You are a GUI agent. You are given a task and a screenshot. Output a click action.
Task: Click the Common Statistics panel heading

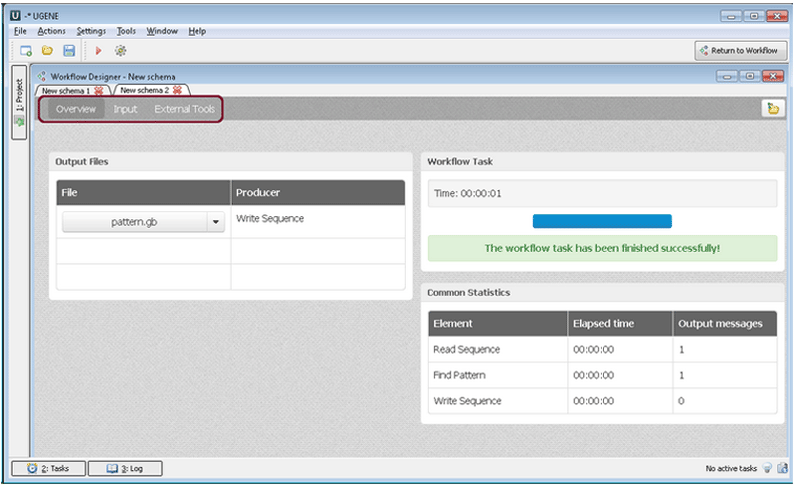tap(469, 292)
